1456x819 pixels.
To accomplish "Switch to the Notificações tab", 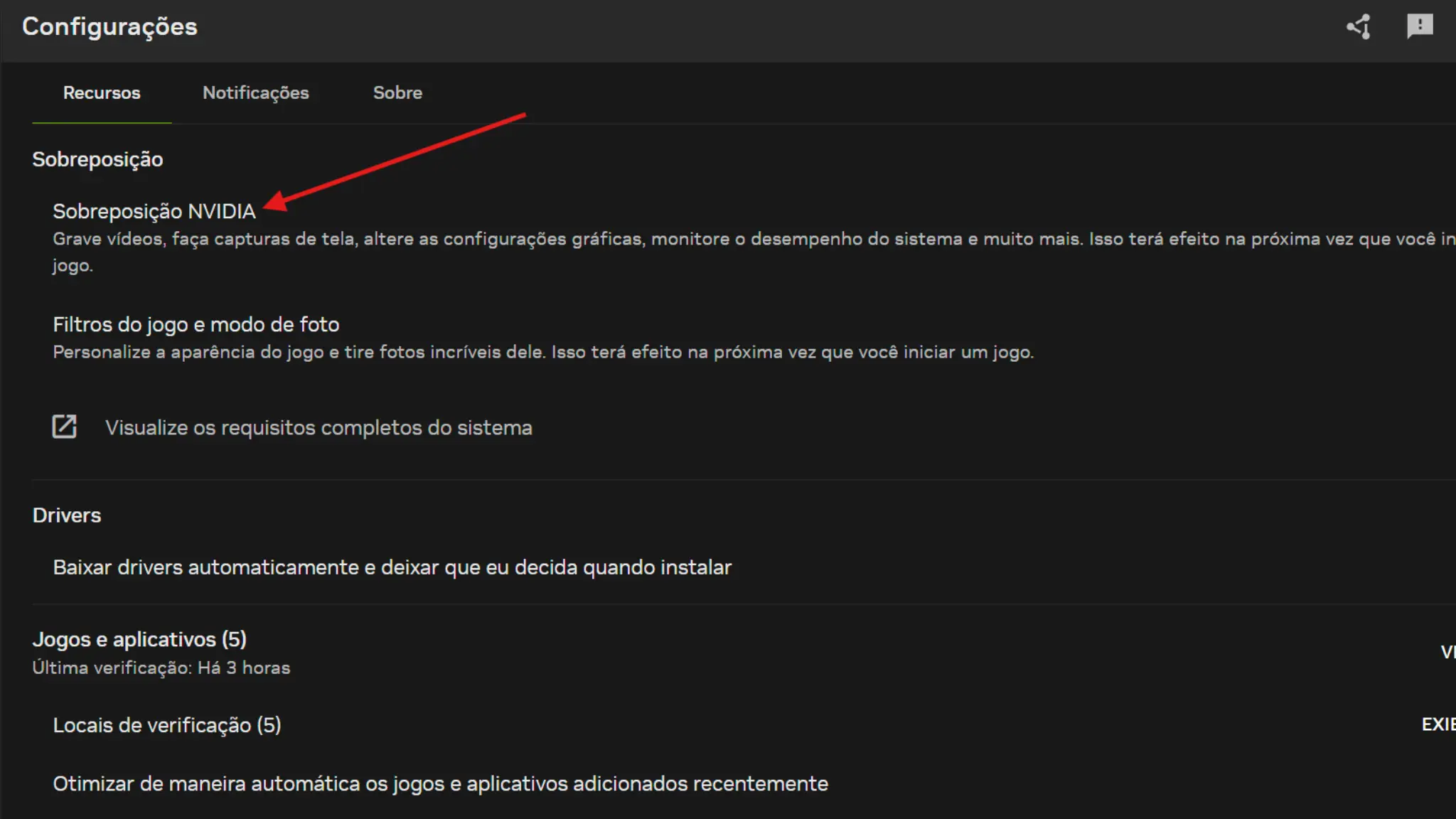I will tap(255, 92).
